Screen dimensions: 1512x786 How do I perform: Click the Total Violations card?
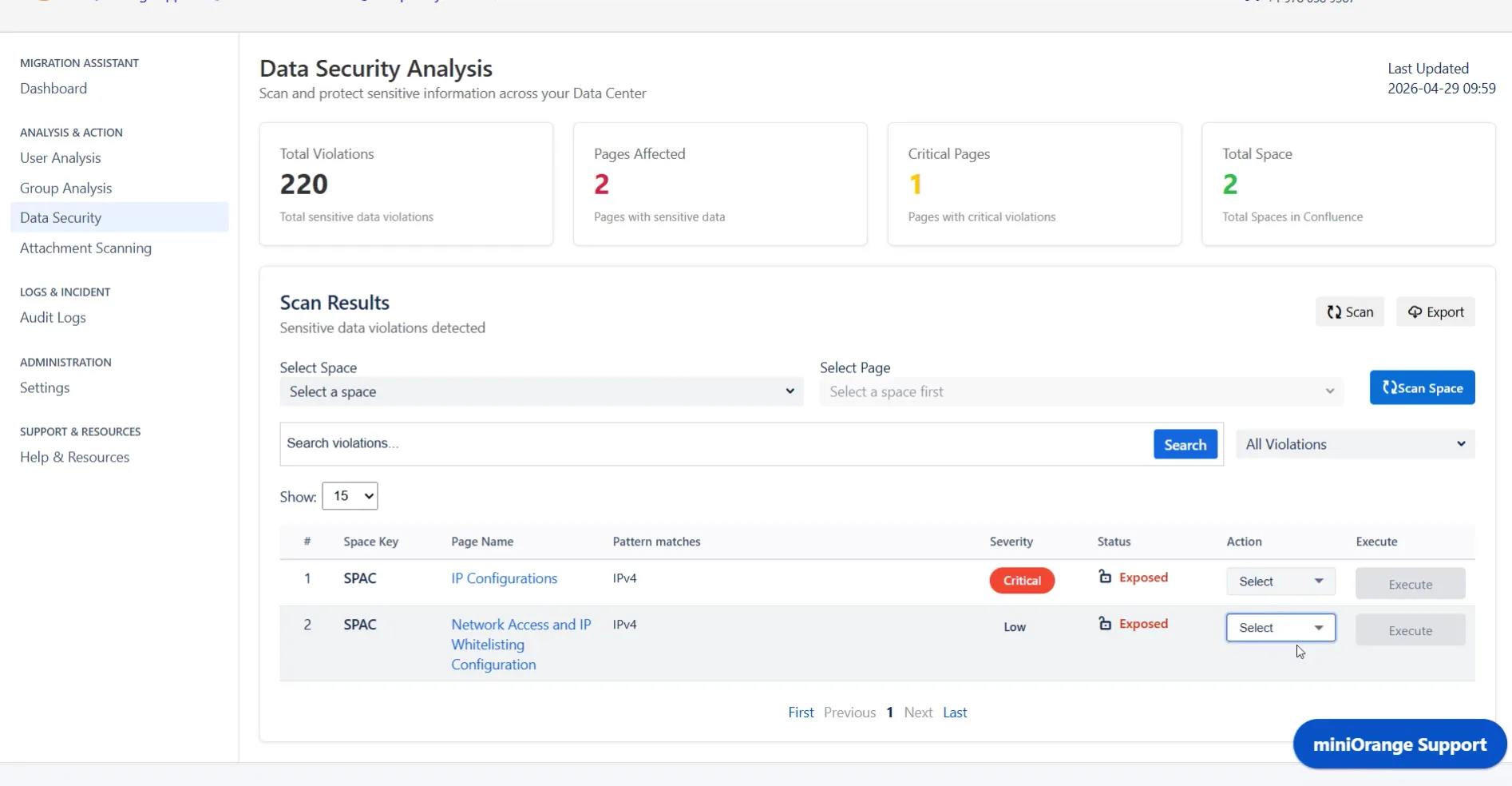pyautogui.click(x=406, y=184)
